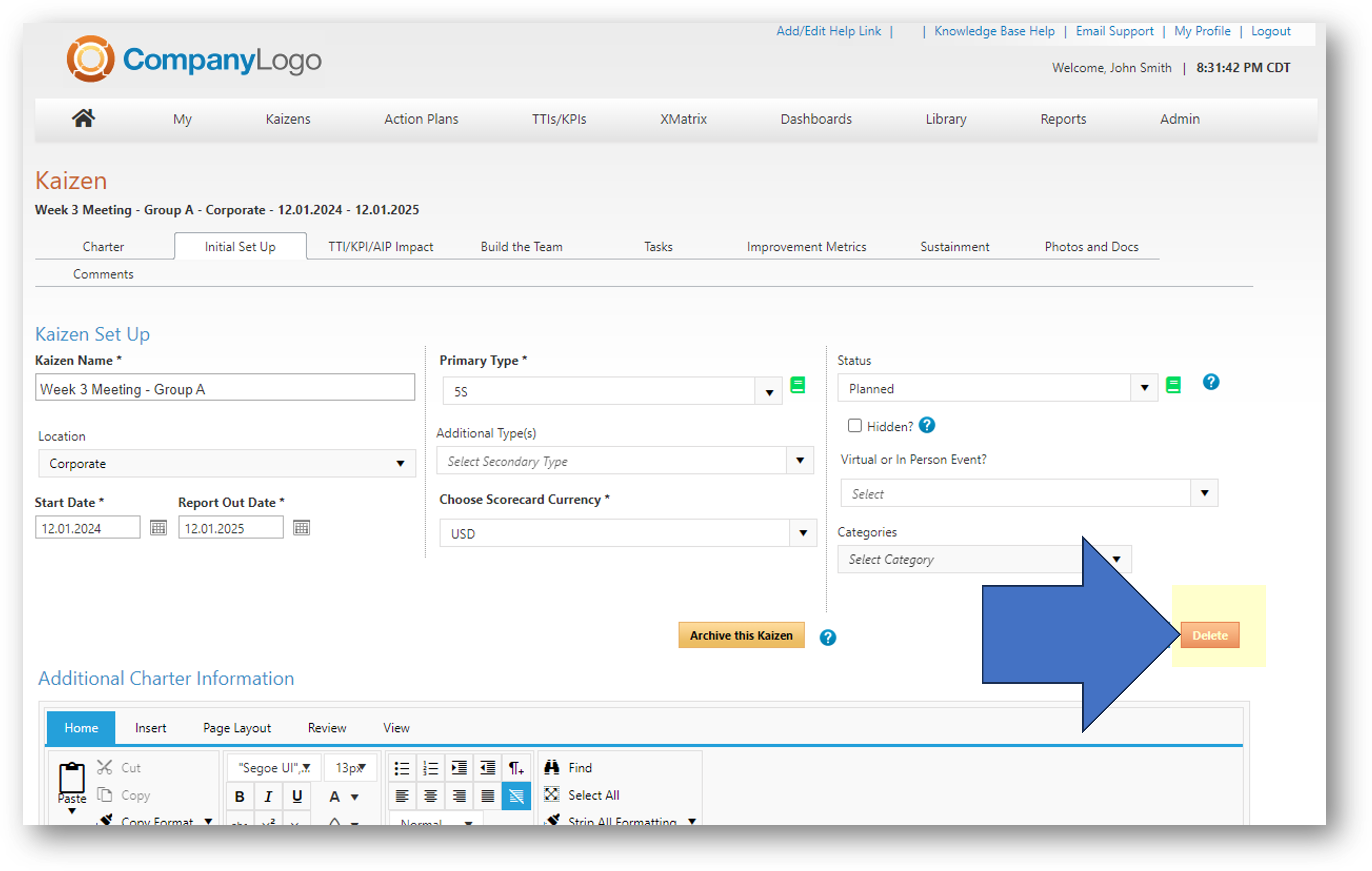Open help icon next to Hidden checkbox
This screenshot has width=1372, height=871.
(927, 425)
